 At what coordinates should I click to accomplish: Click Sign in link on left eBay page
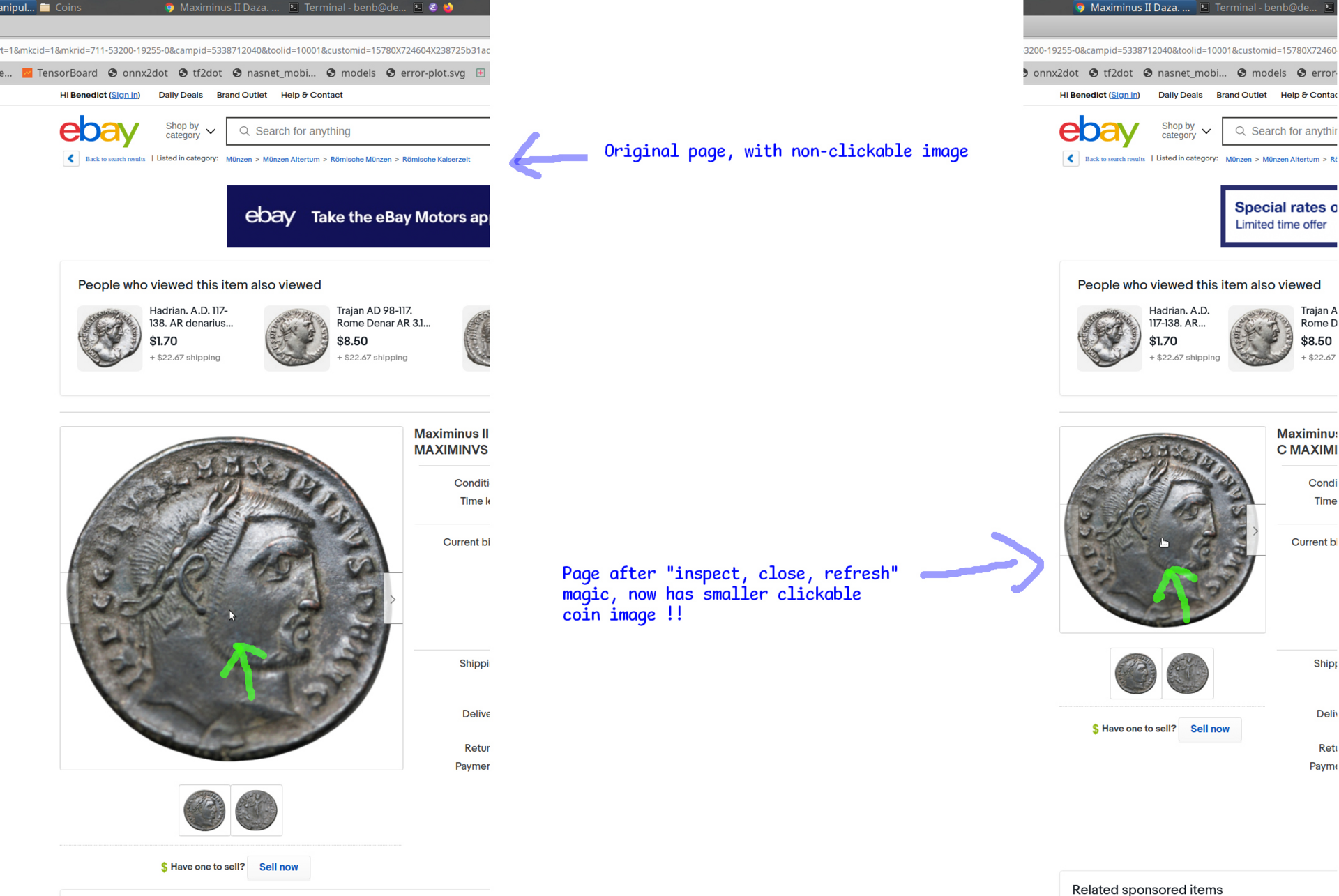(x=124, y=95)
